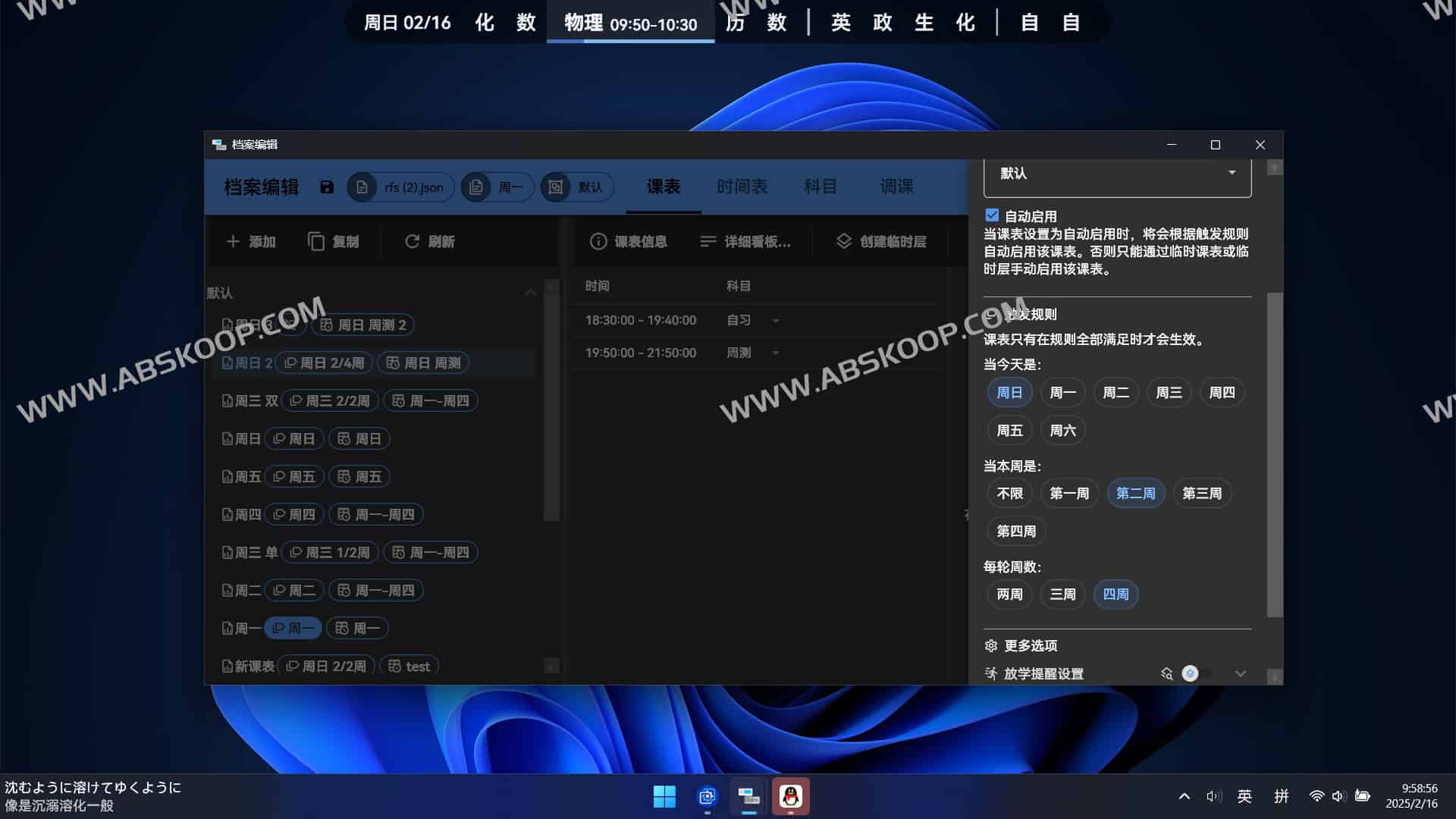Switch to the 时间表 tab
Screen dimensions: 1456x819
[742, 187]
